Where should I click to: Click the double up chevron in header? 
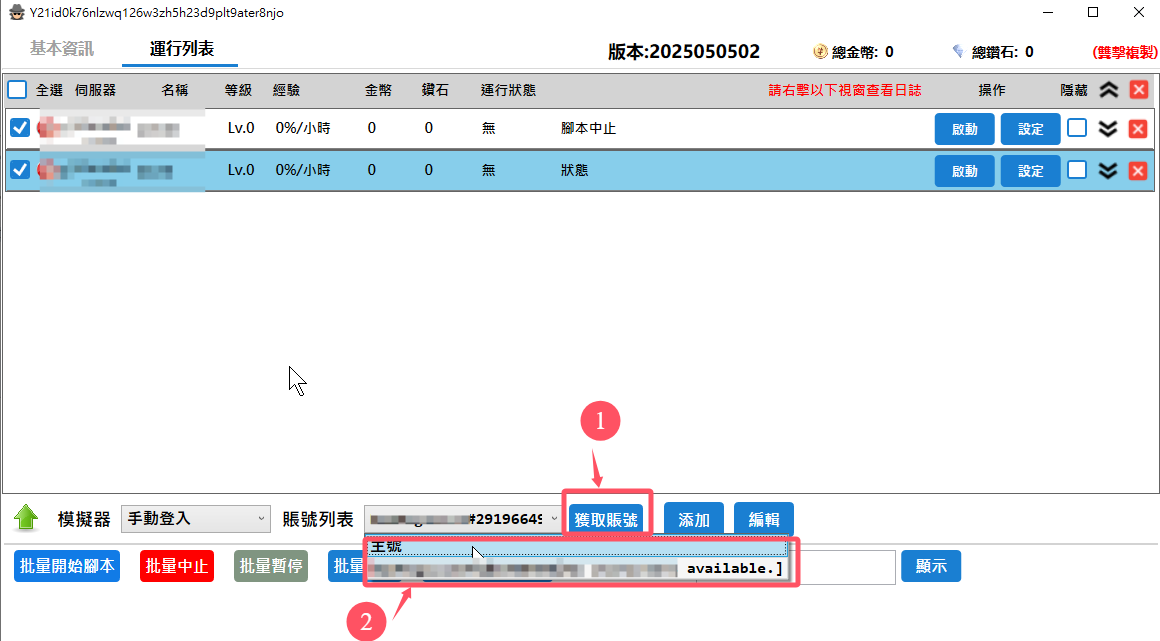pyautogui.click(x=1108, y=90)
